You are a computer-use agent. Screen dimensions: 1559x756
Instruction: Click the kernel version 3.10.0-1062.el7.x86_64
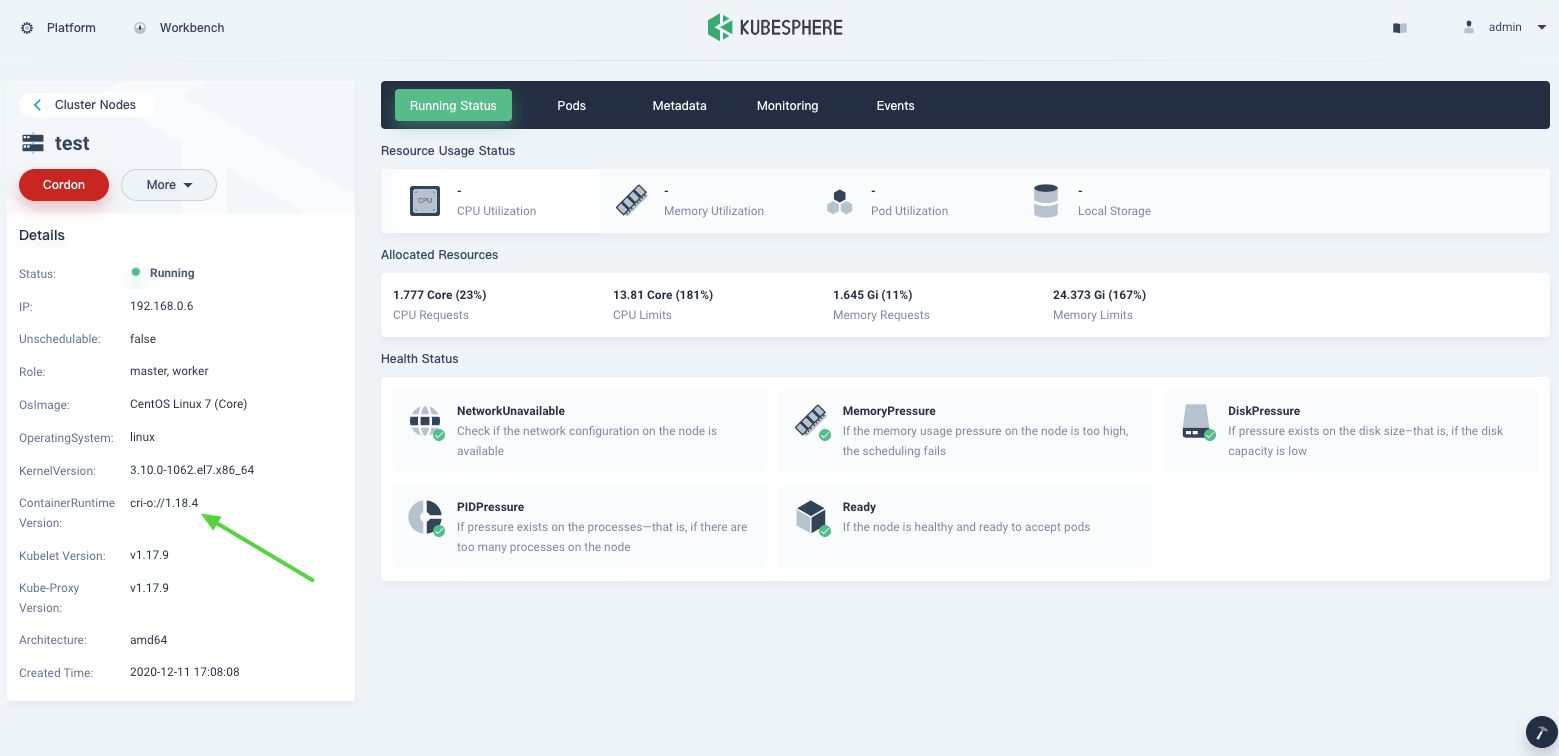pyautogui.click(x=192, y=470)
